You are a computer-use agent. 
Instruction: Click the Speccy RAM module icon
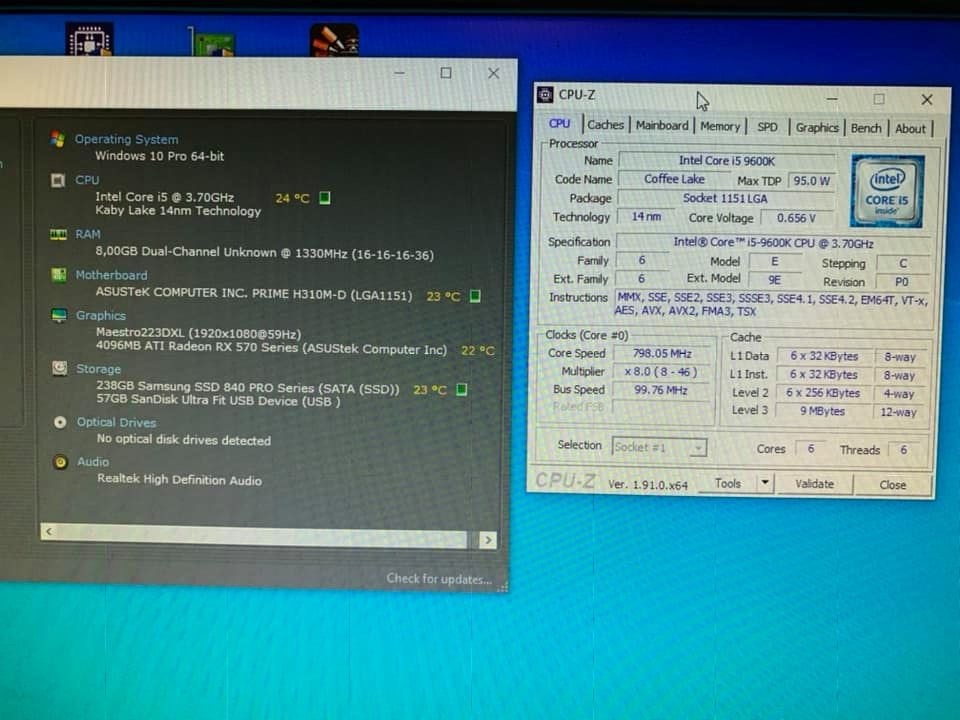58,234
